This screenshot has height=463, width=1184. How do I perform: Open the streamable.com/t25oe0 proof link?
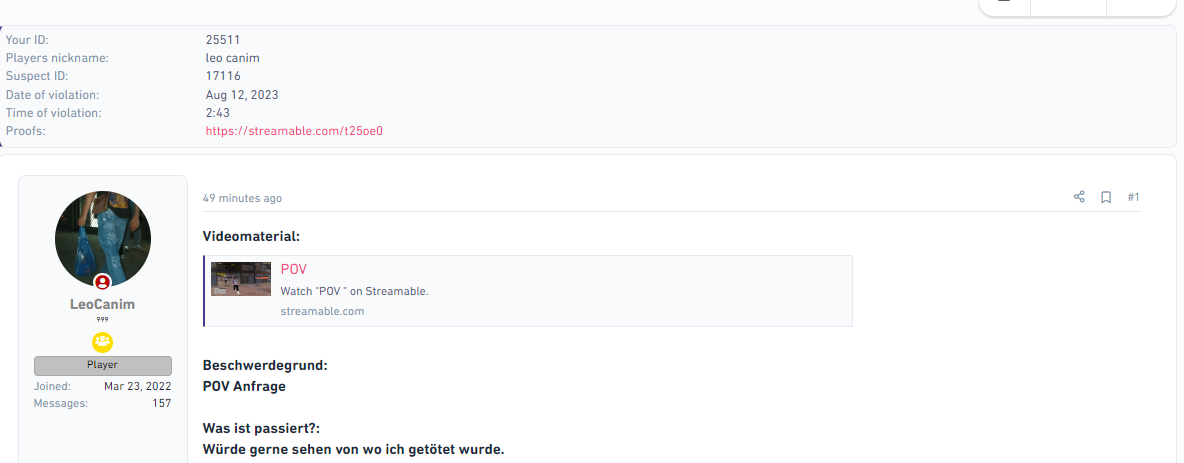click(294, 131)
